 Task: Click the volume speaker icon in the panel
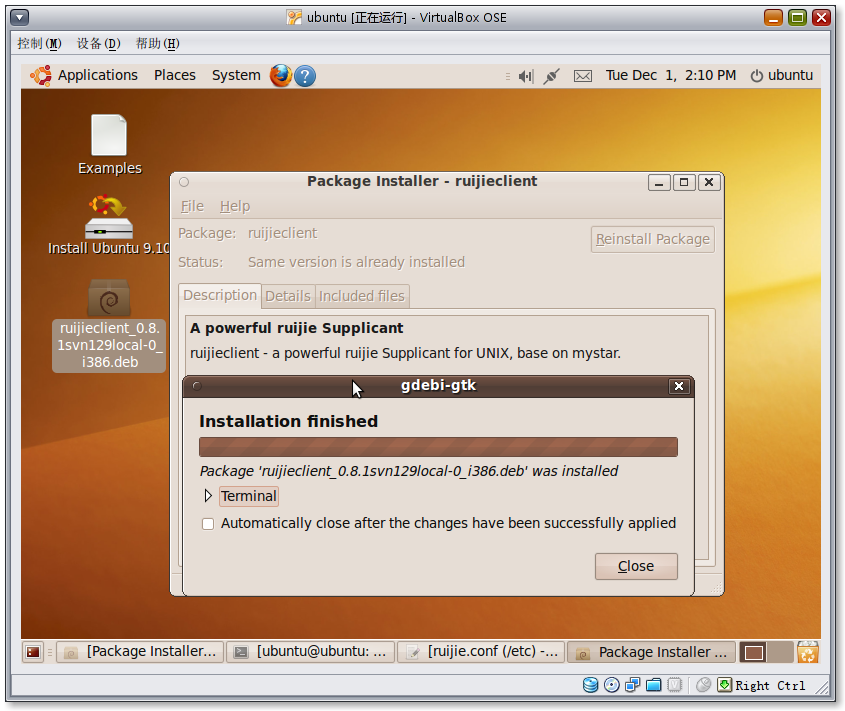(525, 76)
